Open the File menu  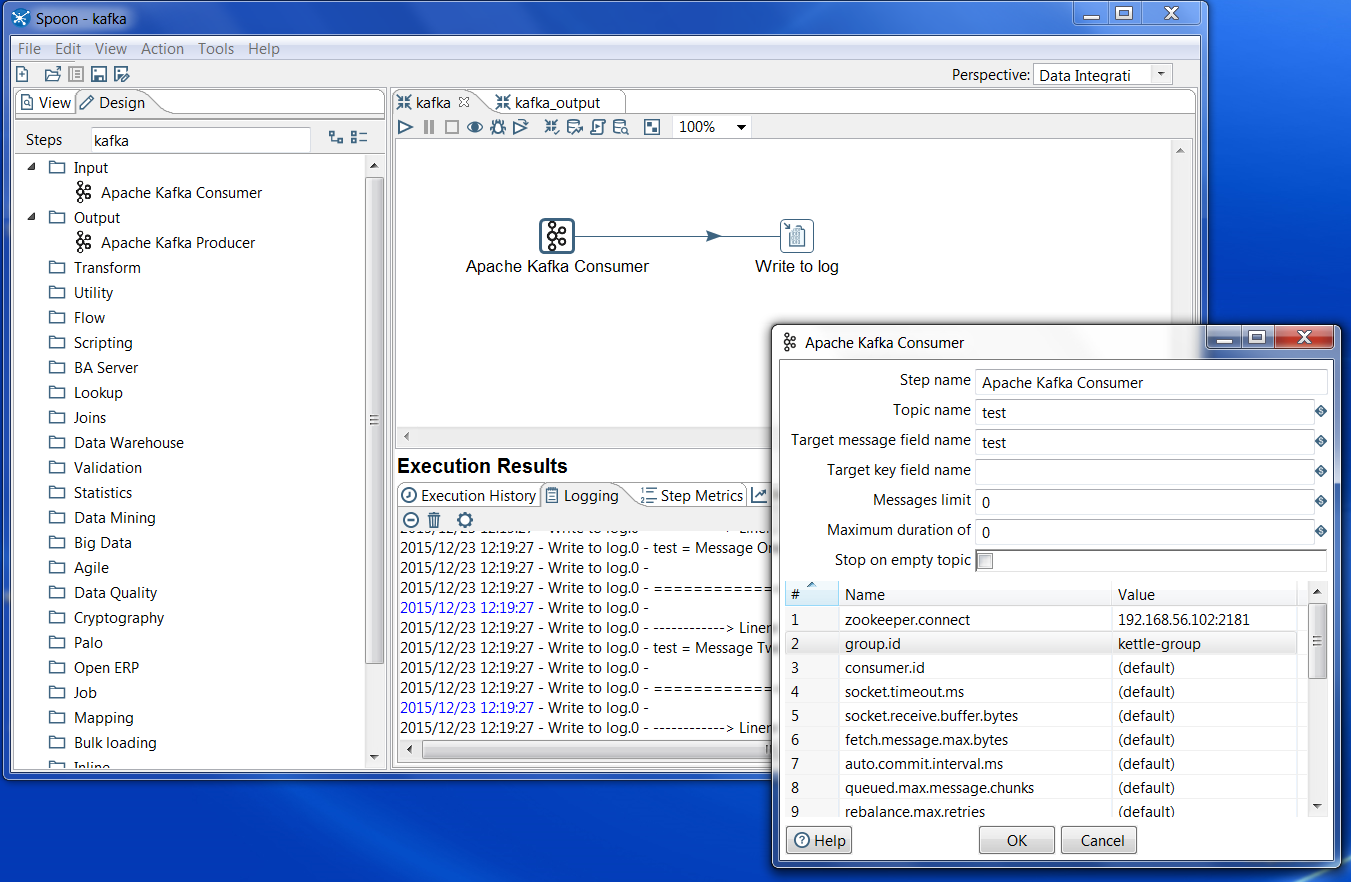tap(30, 48)
